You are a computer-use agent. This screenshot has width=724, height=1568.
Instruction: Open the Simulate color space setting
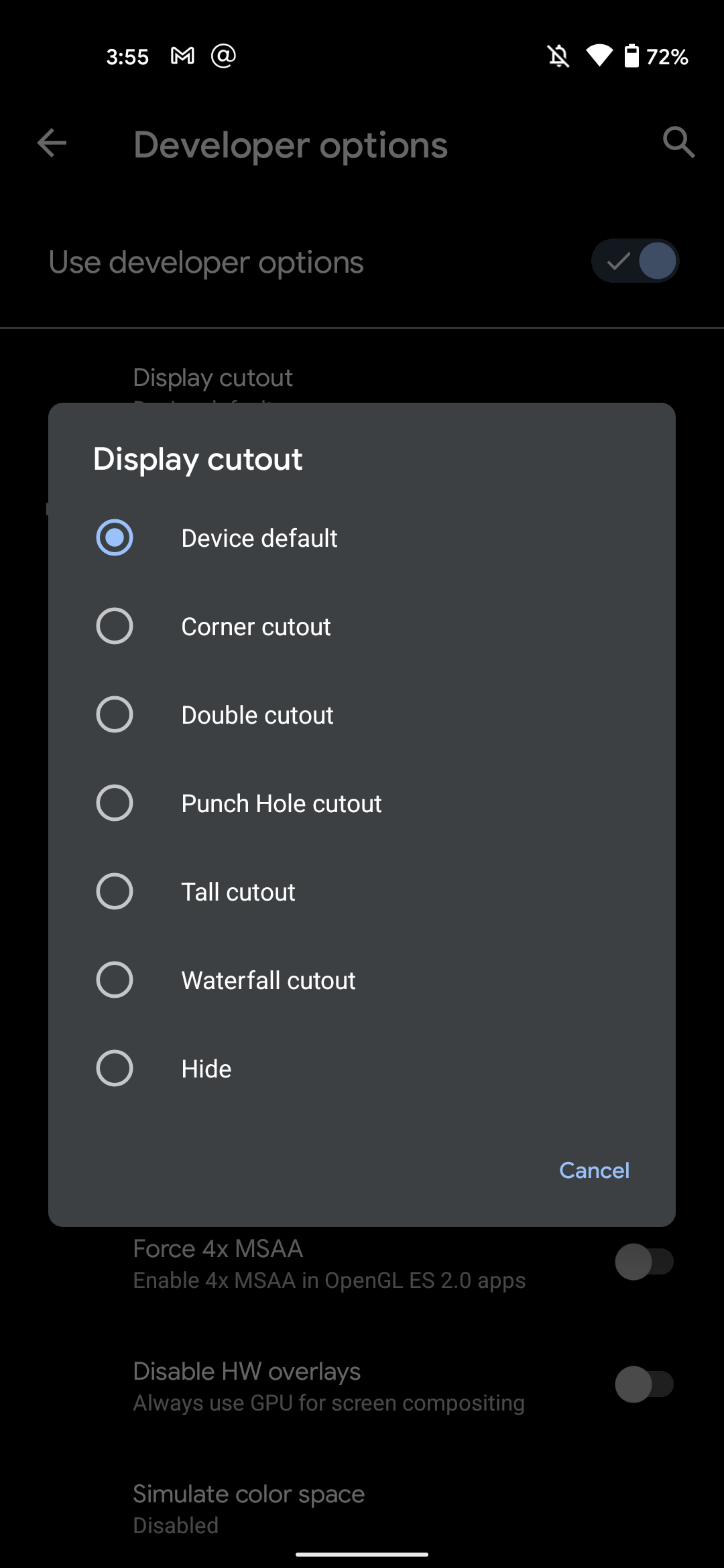tap(249, 1508)
